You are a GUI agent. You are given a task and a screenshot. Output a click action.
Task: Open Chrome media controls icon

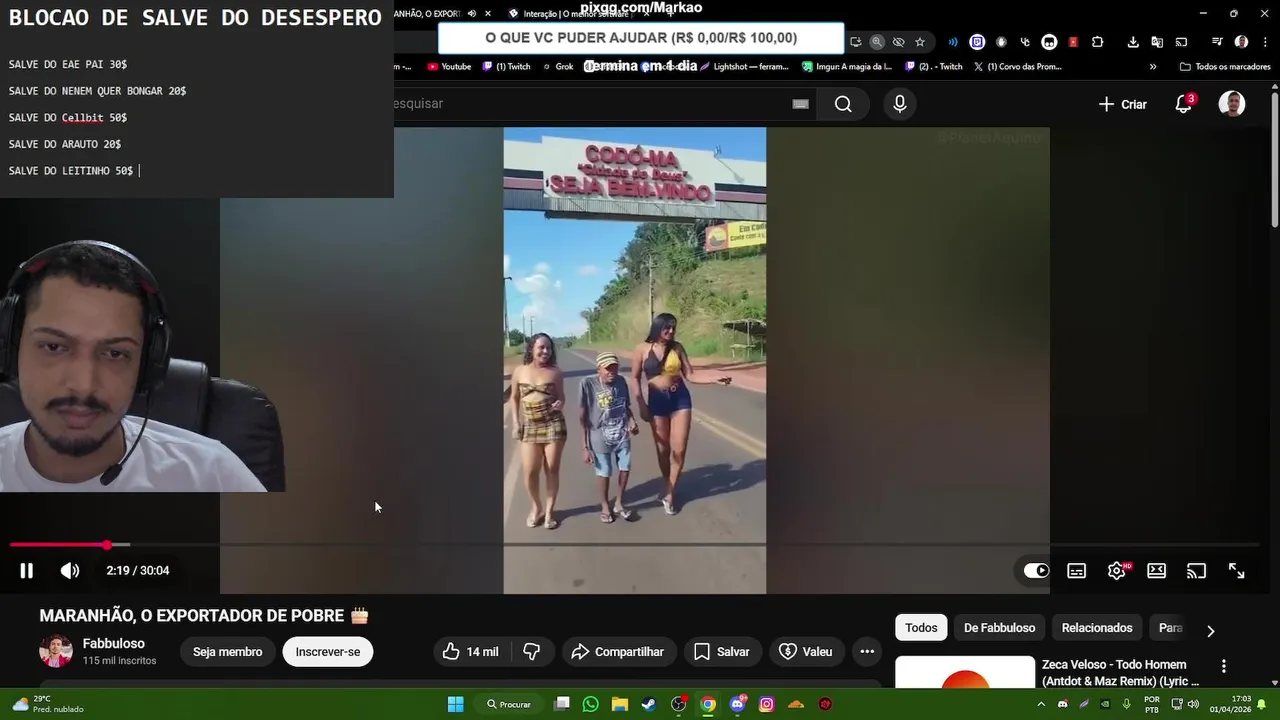tap(1217, 42)
